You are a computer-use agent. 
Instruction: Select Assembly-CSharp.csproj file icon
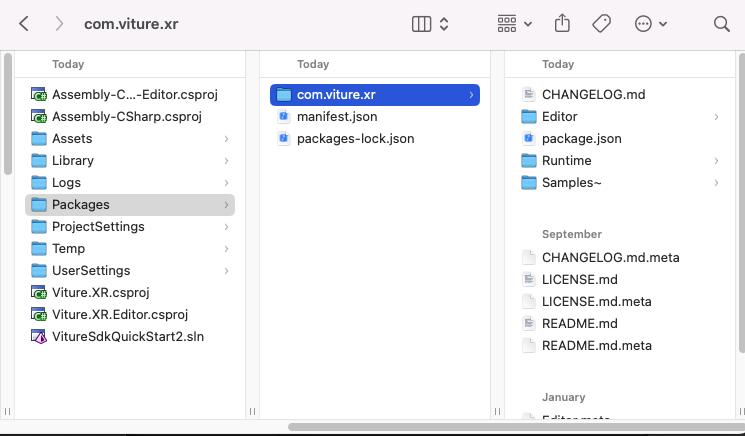[x=39, y=116]
